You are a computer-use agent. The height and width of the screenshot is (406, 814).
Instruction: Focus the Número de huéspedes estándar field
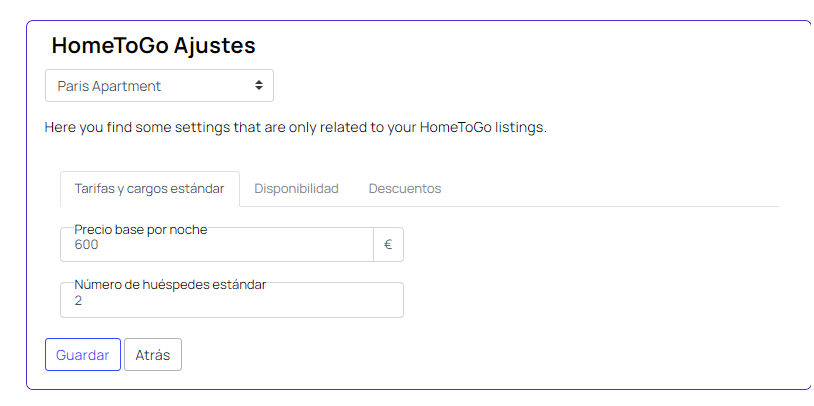click(x=232, y=300)
